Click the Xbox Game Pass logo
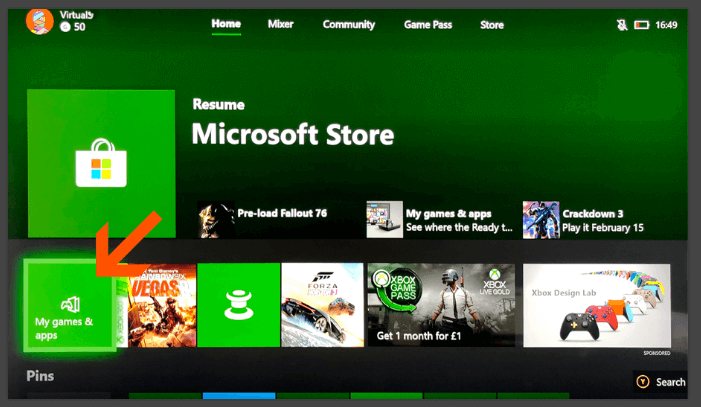Viewport: 701px width, 407px height. [x=395, y=290]
